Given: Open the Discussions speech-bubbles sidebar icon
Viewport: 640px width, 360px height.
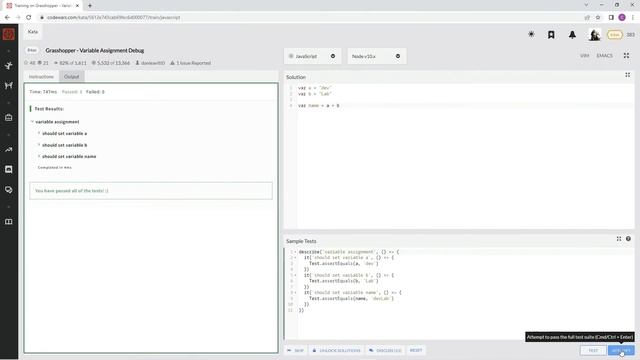Looking at the screenshot, I should pos(9,190).
